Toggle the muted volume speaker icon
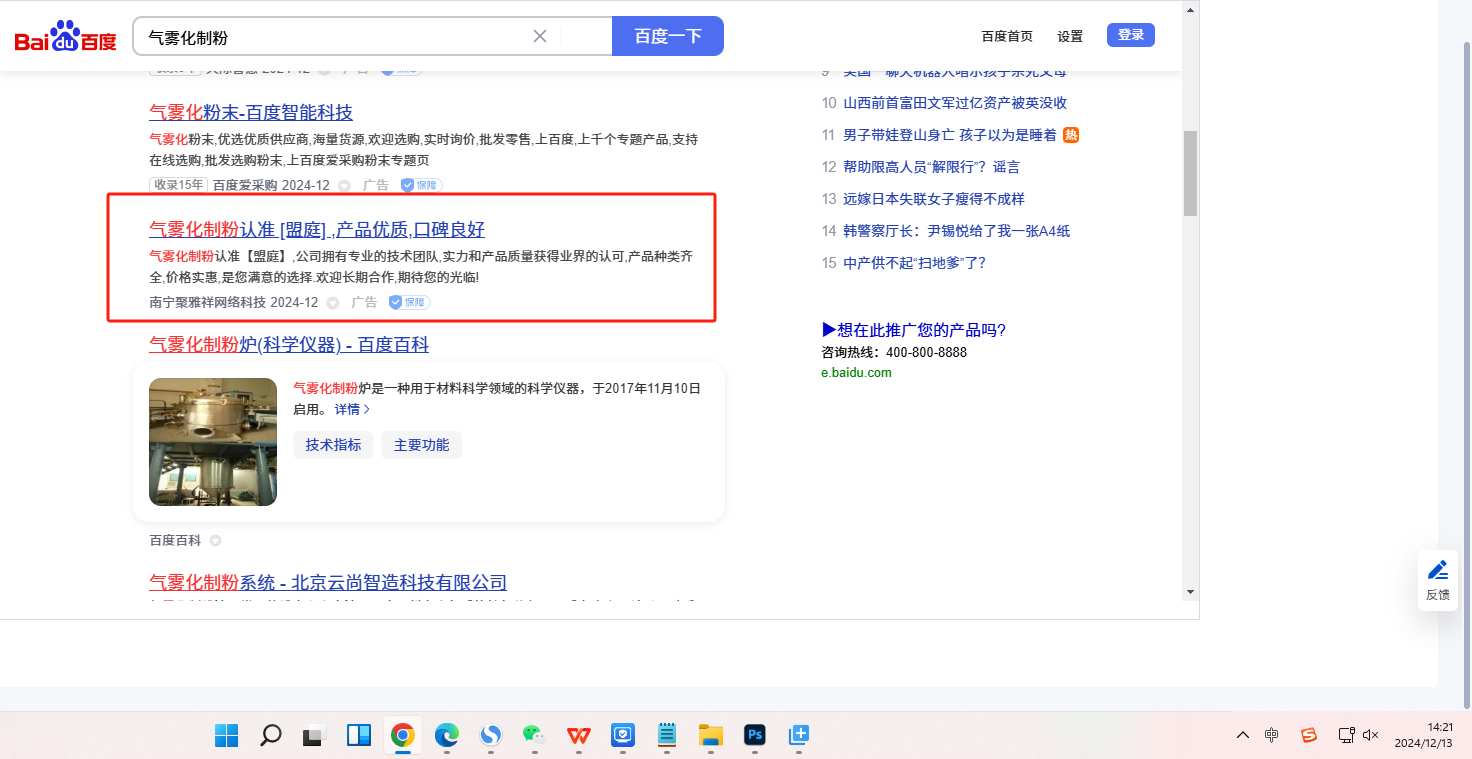The width and height of the screenshot is (1472, 759). pos(1370,735)
